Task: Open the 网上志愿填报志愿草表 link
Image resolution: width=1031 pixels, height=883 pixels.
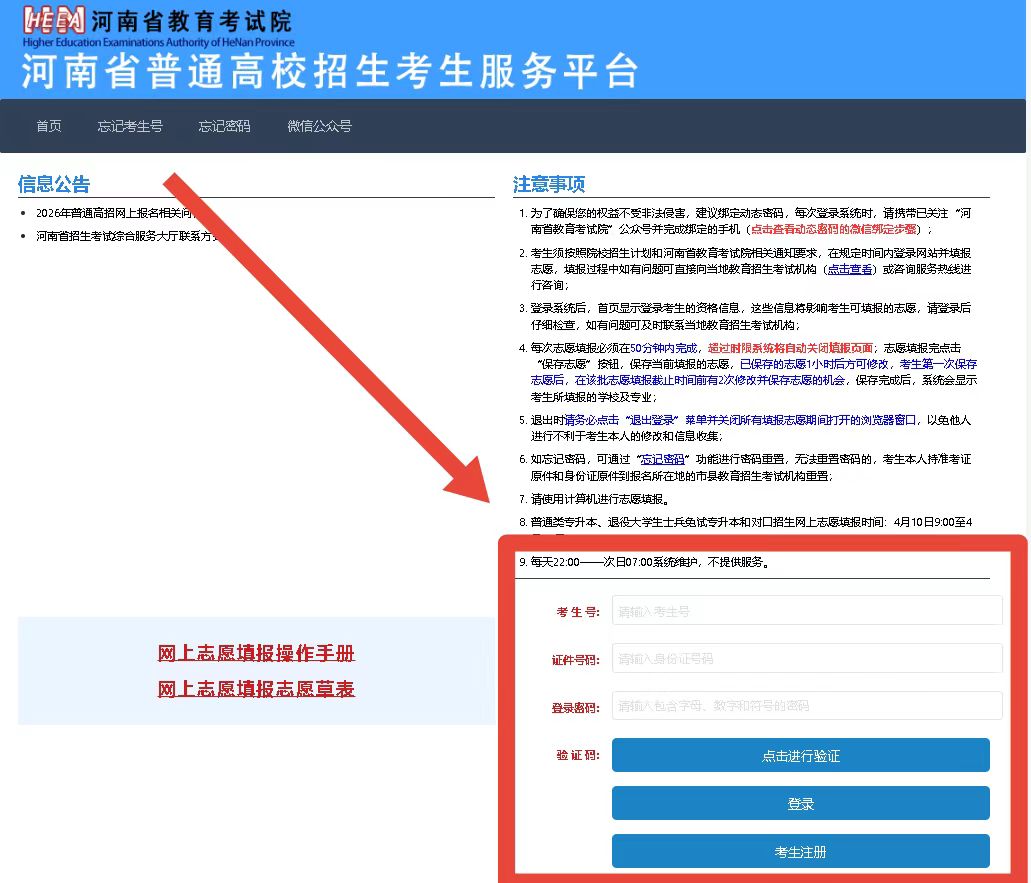Action: click(256, 689)
